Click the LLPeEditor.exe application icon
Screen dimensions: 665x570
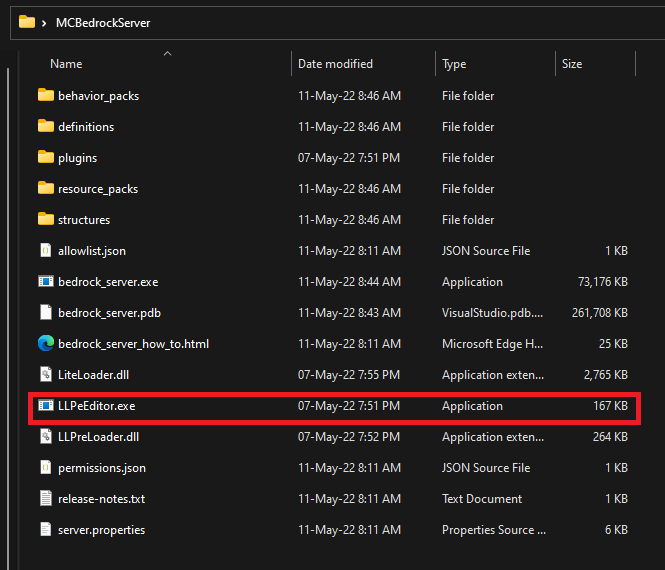(46, 405)
